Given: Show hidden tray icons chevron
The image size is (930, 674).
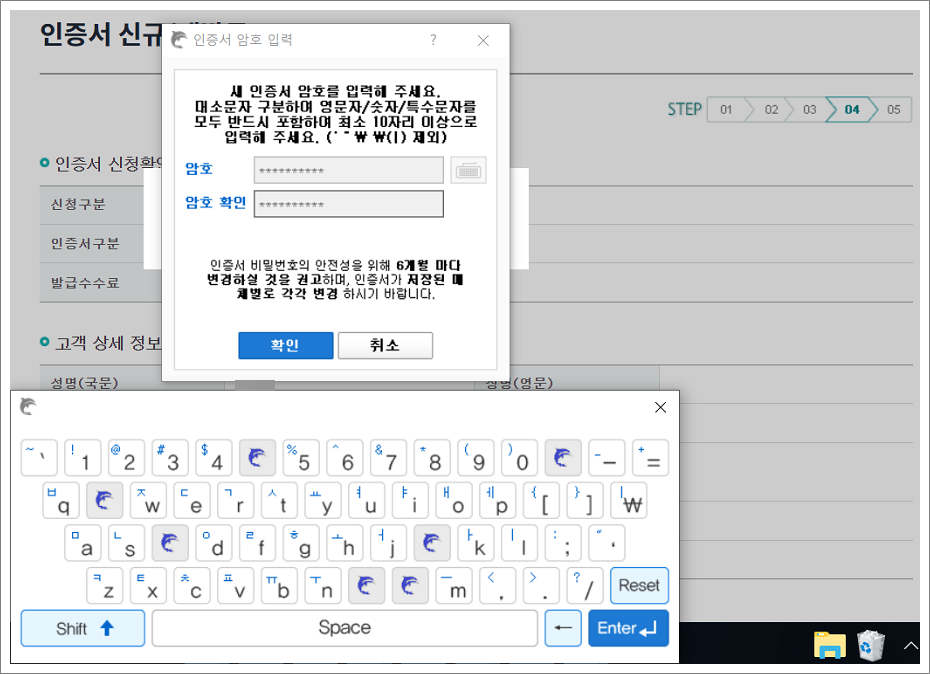Looking at the screenshot, I should pos(910,645).
